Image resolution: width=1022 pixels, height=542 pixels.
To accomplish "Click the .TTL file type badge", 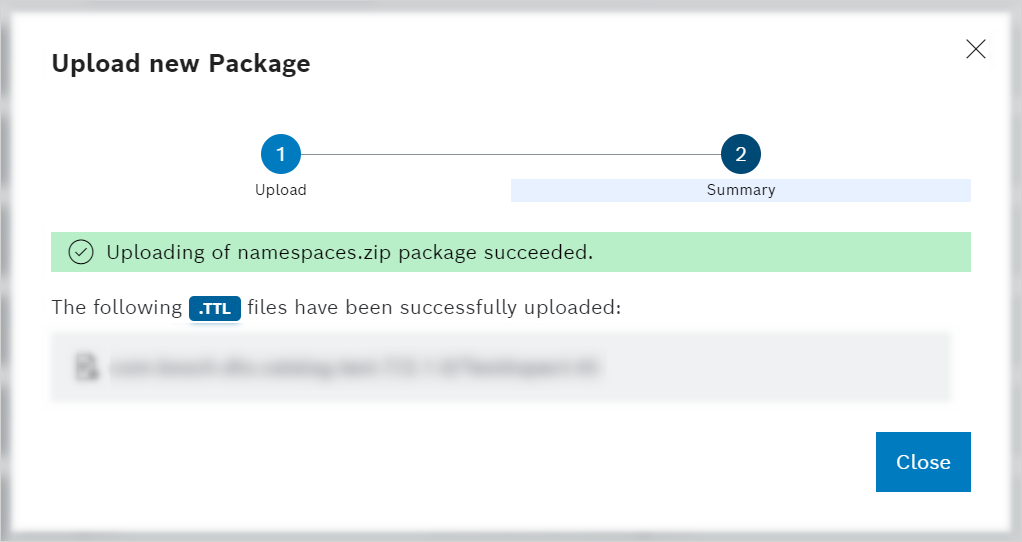I will (x=215, y=308).
